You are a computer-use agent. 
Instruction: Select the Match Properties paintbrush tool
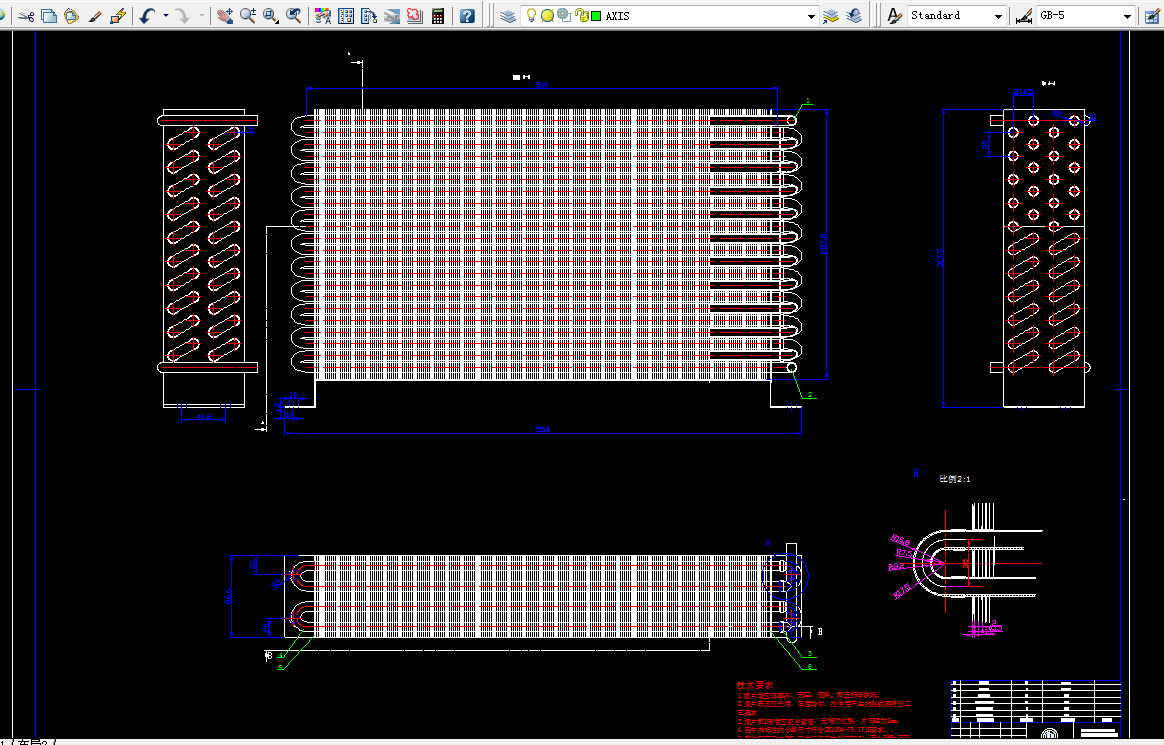tap(94, 16)
